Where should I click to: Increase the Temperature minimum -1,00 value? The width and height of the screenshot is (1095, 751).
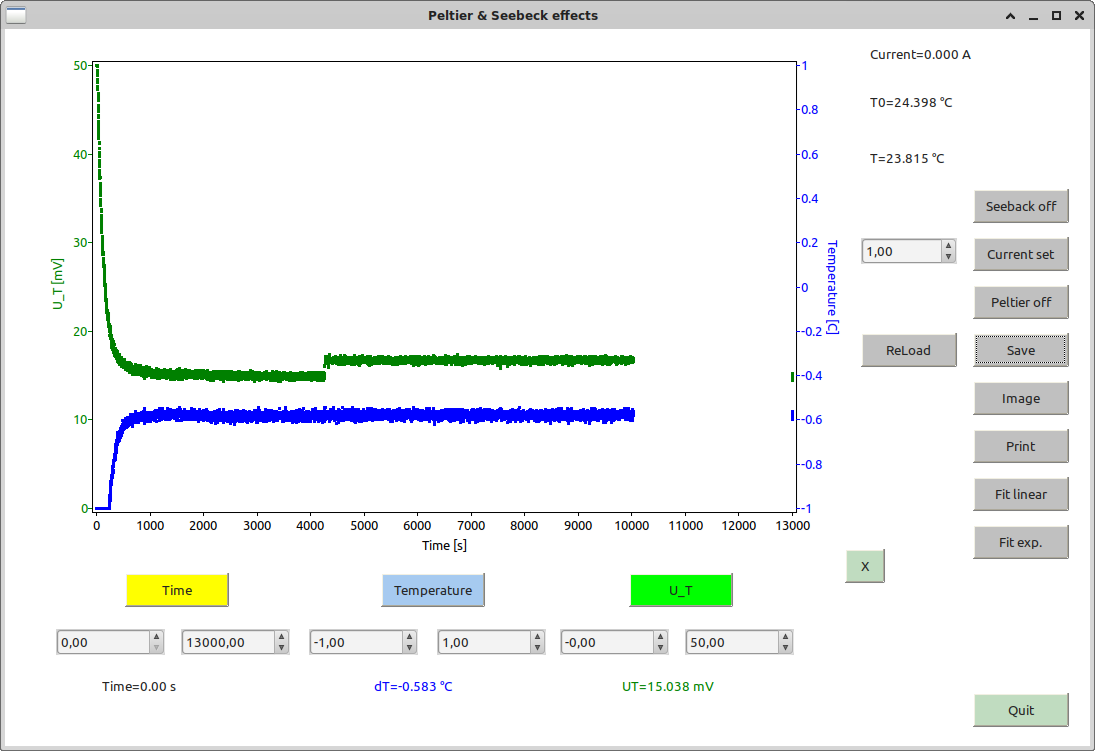(x=410, y=636)
